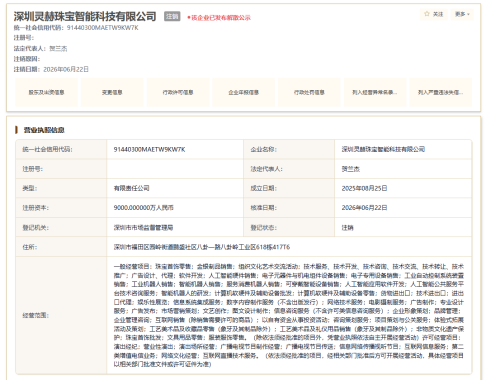This screenshot has height=380, width=487.
Task: Click the 法定代表人 value cell in the table
Action: [x=403, y=169]
